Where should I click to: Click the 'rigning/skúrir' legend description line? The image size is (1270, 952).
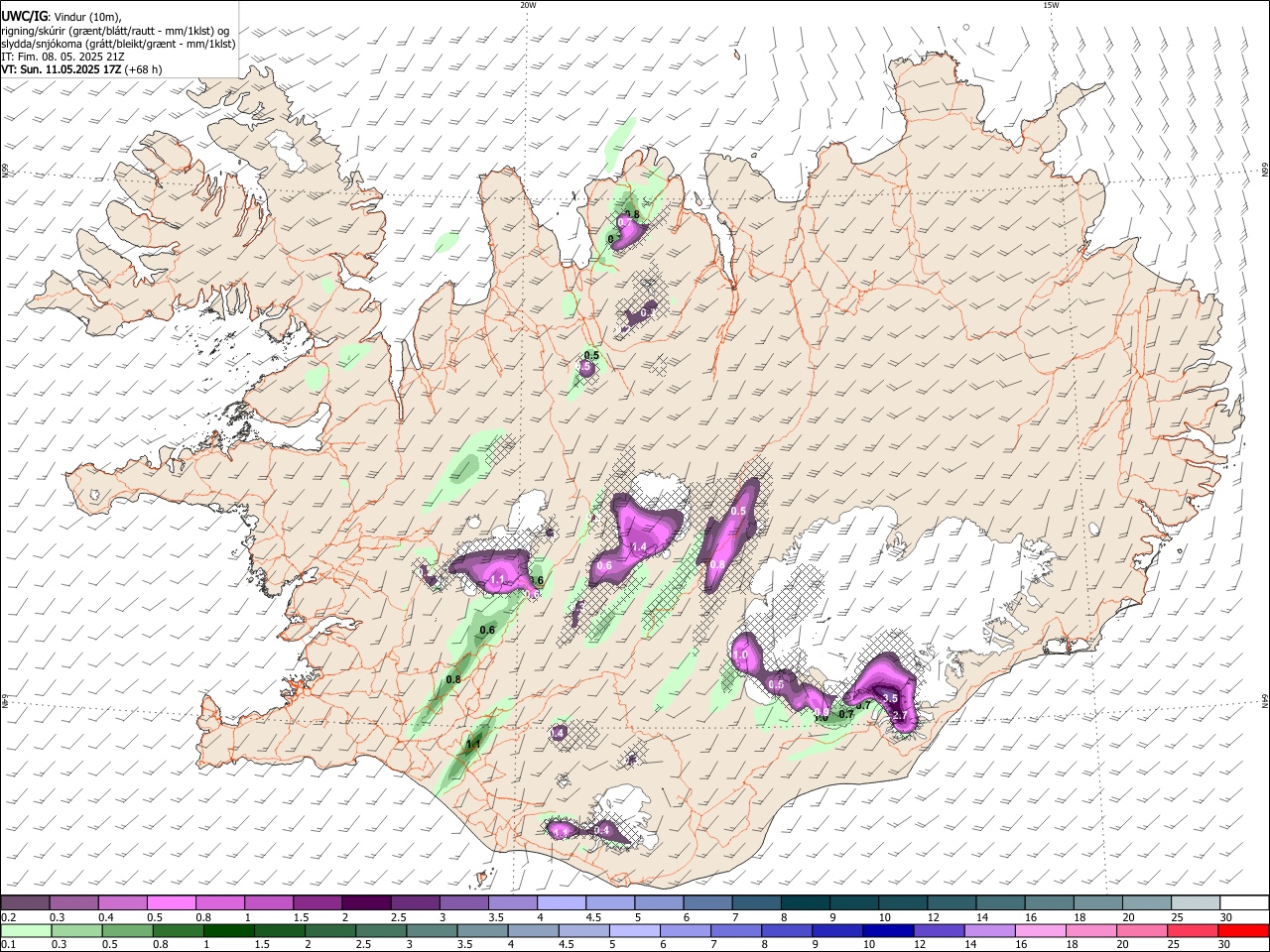point(116,31)
